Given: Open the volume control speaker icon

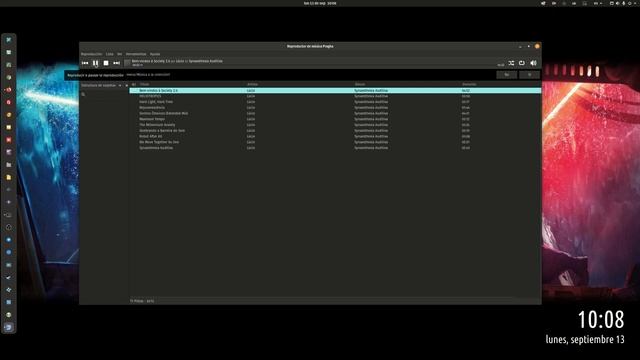Looking at the screenshot, I should pos(533,63).
